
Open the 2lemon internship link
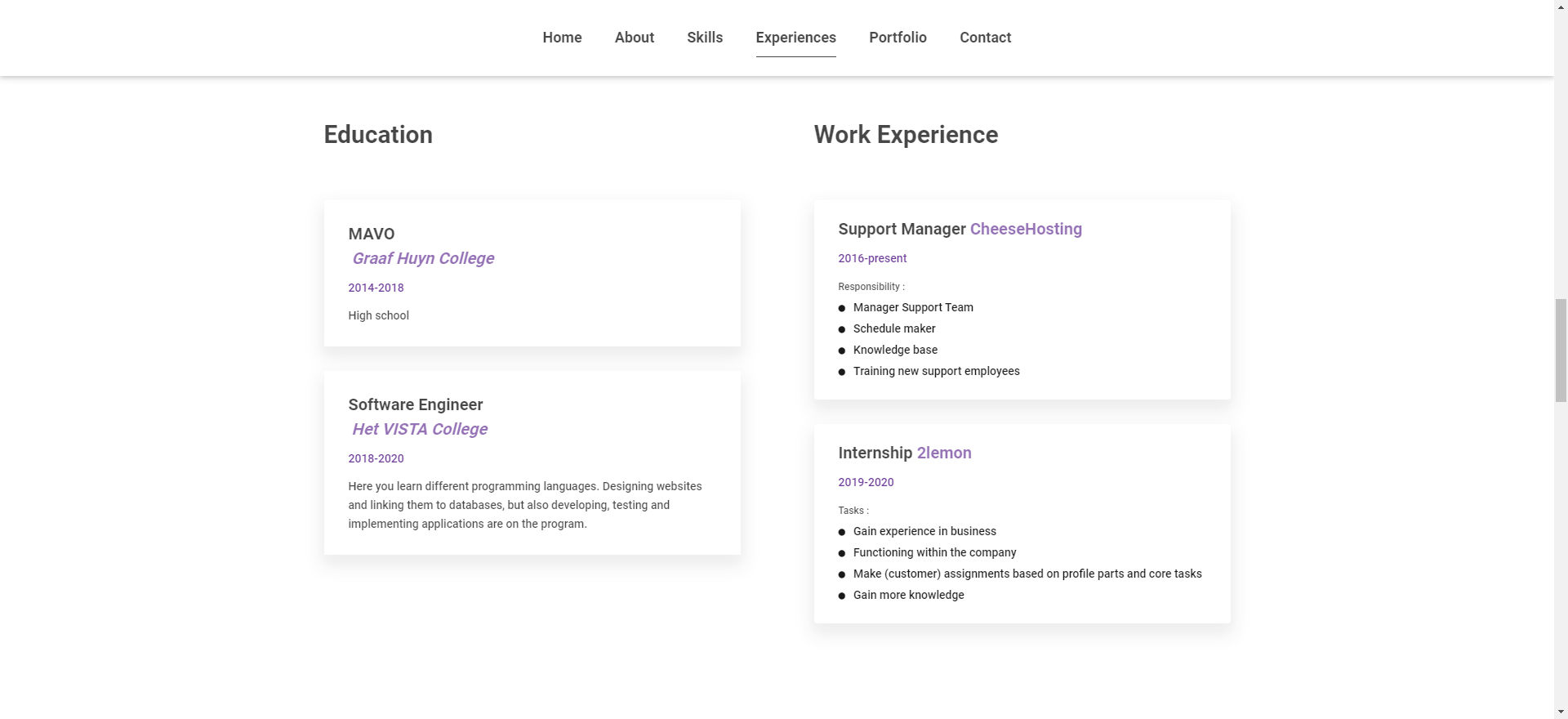pos(944,453)
